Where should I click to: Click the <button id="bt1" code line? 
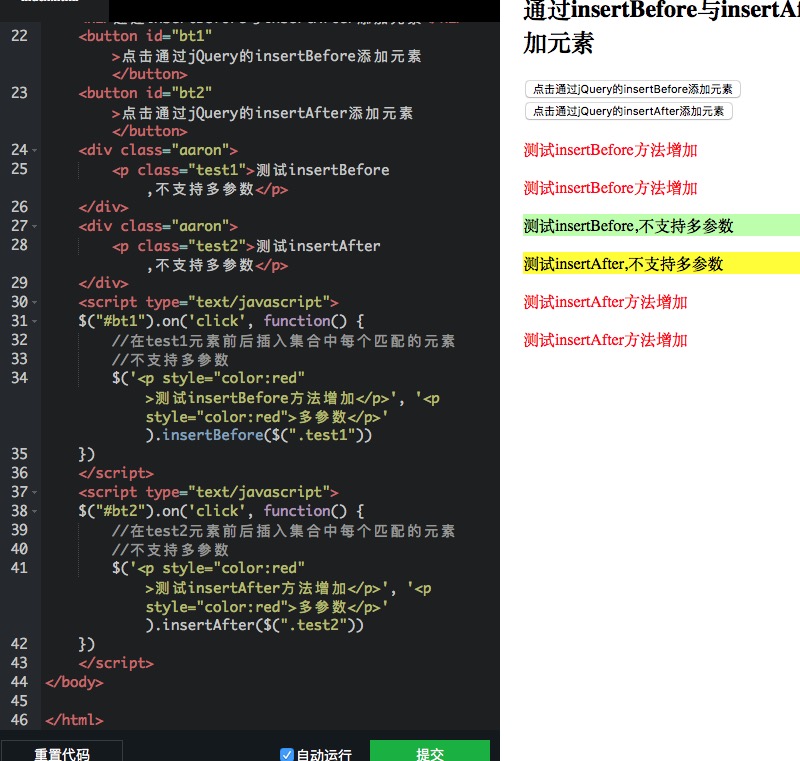pyautogui.click(x=145, y=36)
